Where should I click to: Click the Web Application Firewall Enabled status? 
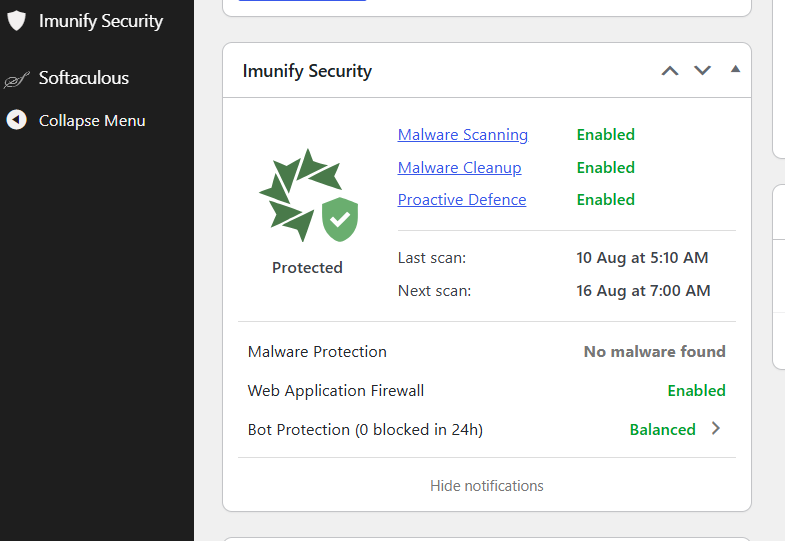tap(696, 391)
